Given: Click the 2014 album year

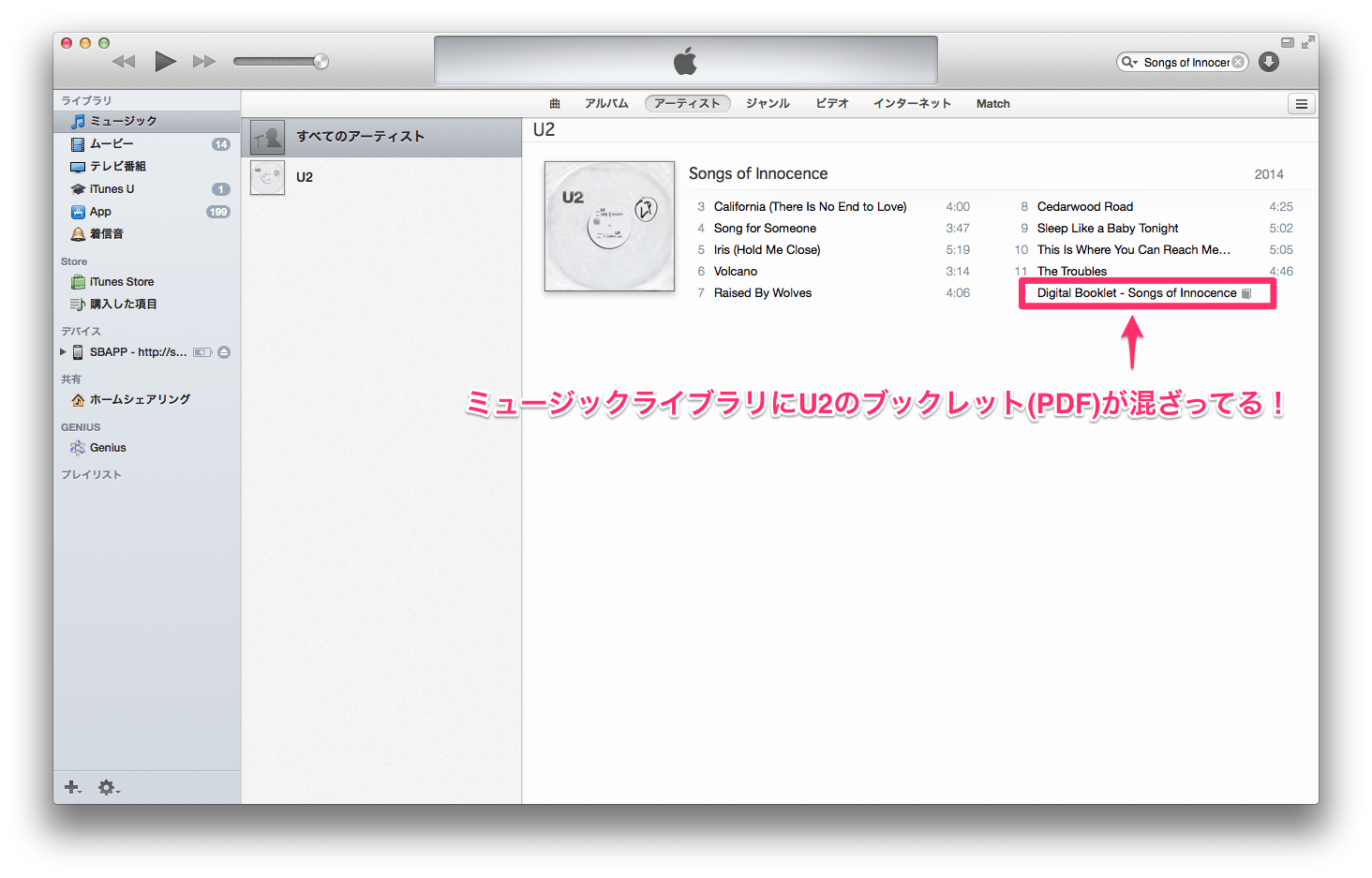Looking at the screenshot, I should (x=1269, y=174).
